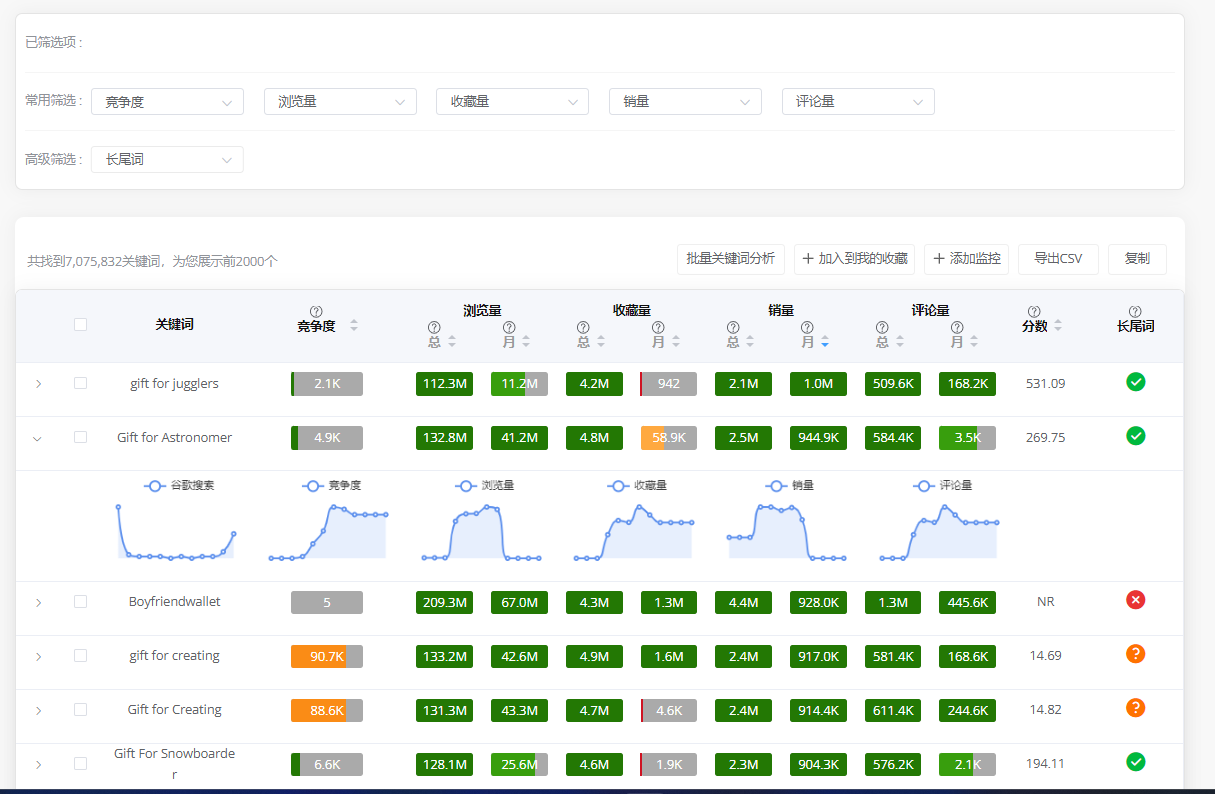Click the 导出CSV button
Viewport: 1215px width, 794px height.
pyautogui.click(x=1058, y=258)
